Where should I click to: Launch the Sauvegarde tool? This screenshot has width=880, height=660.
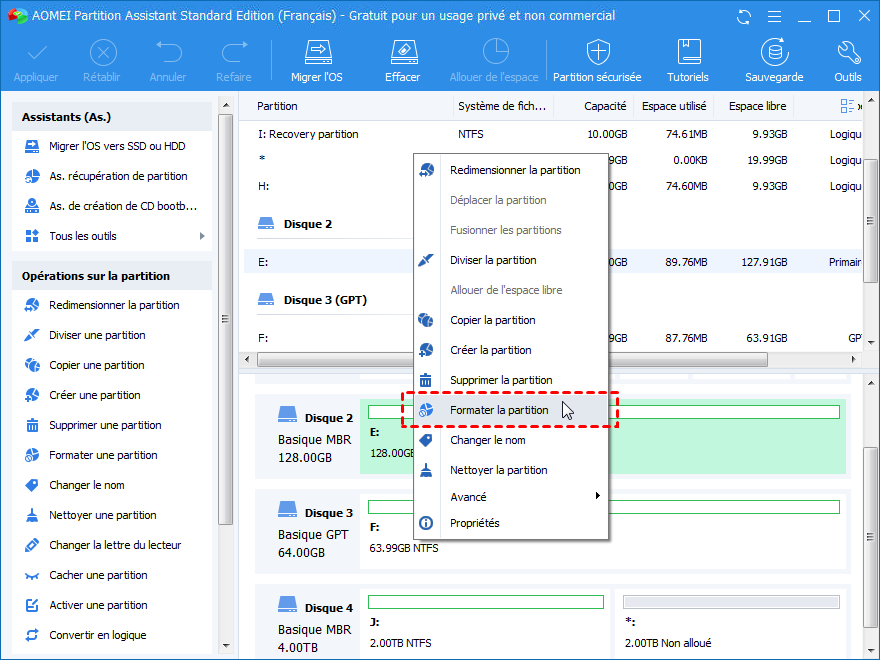pyautogui.click(x=774, y=61)
